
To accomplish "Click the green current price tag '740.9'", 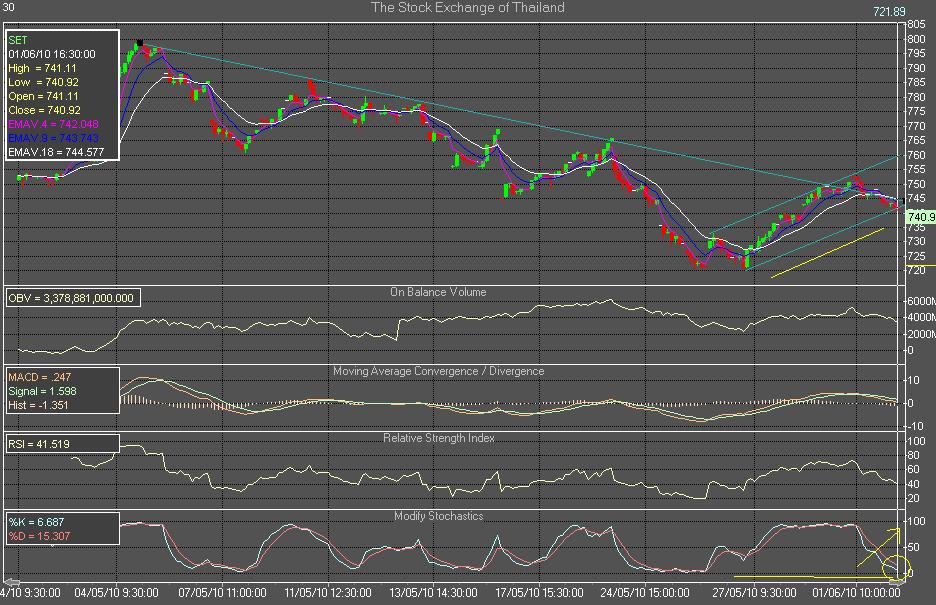I will coord(921,217).
